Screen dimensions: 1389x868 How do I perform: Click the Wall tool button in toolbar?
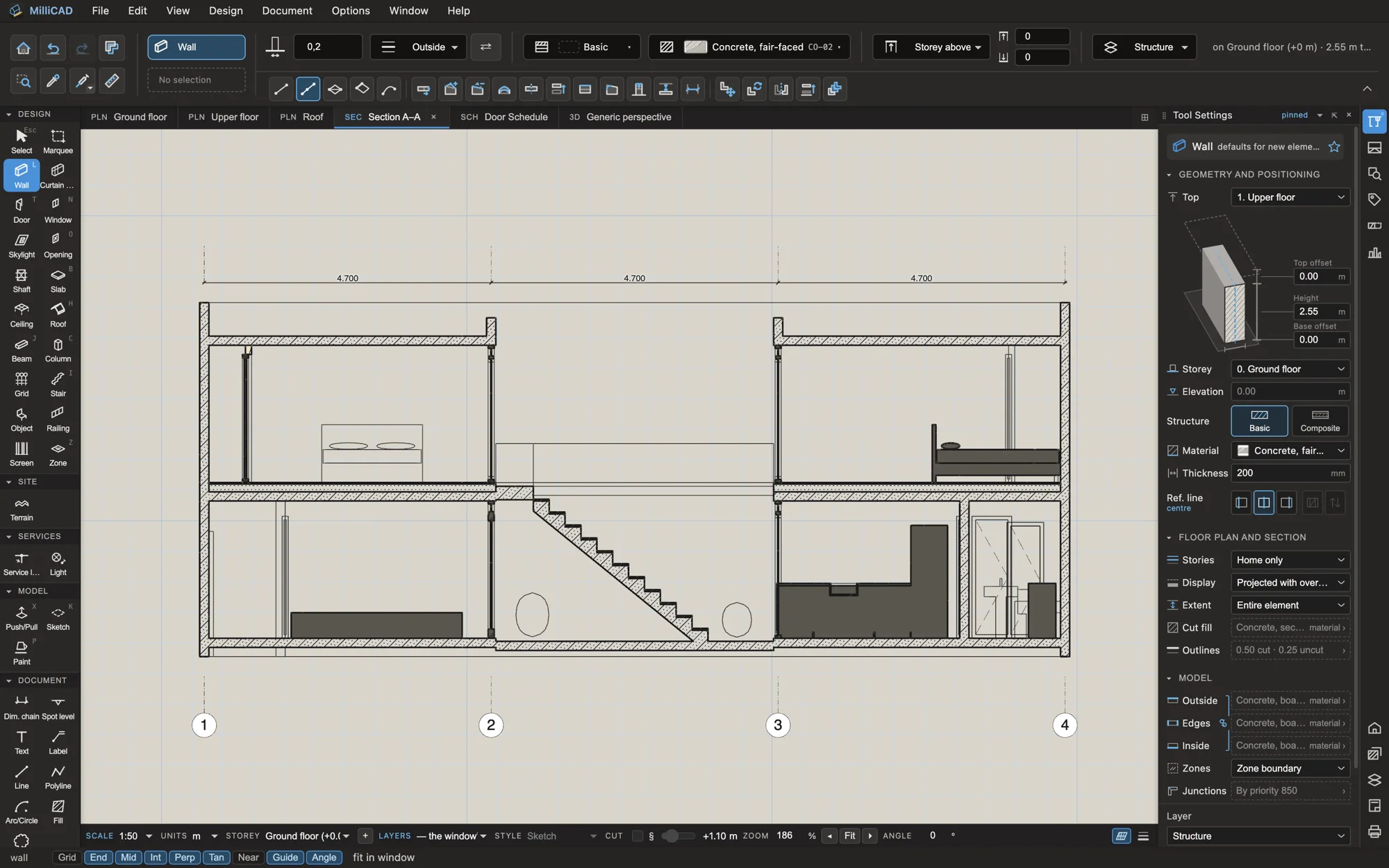click(x=197, y=47)
